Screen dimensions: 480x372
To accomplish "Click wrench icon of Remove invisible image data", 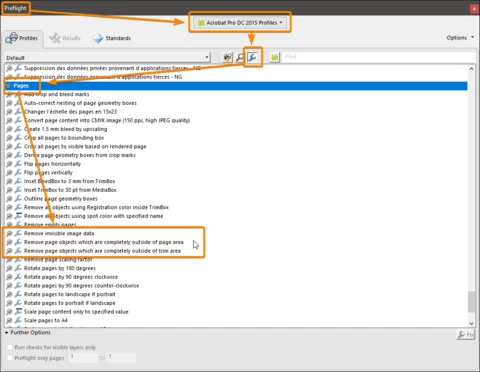I will (18, 233).
